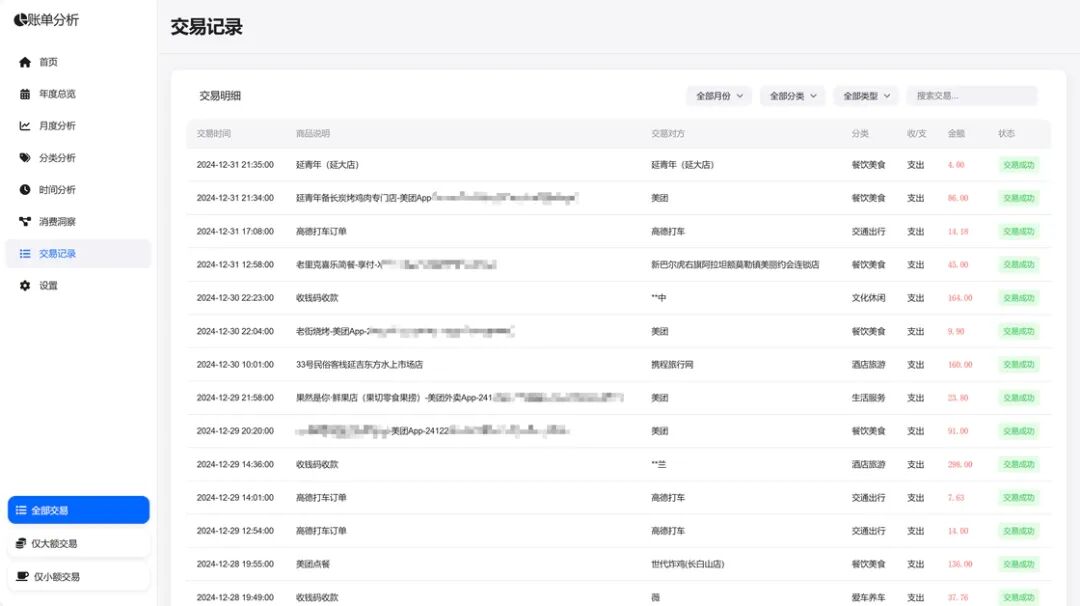This screenshot has width=1080, height=606.
Task: Click 世代炸鸡(长白山店) counterparty cell
Action: 687,564
